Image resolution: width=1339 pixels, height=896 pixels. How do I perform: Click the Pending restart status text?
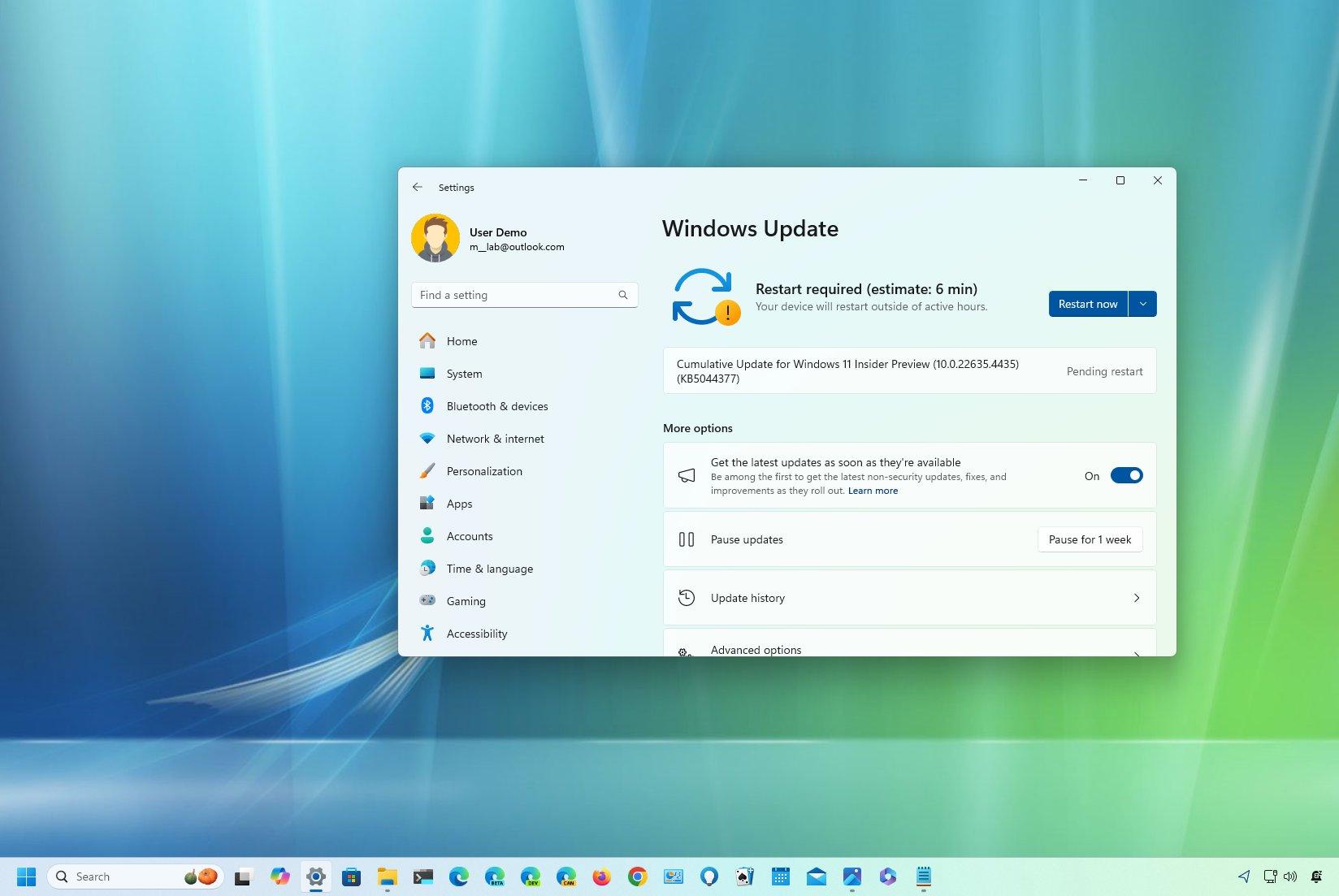[1104, 371]
